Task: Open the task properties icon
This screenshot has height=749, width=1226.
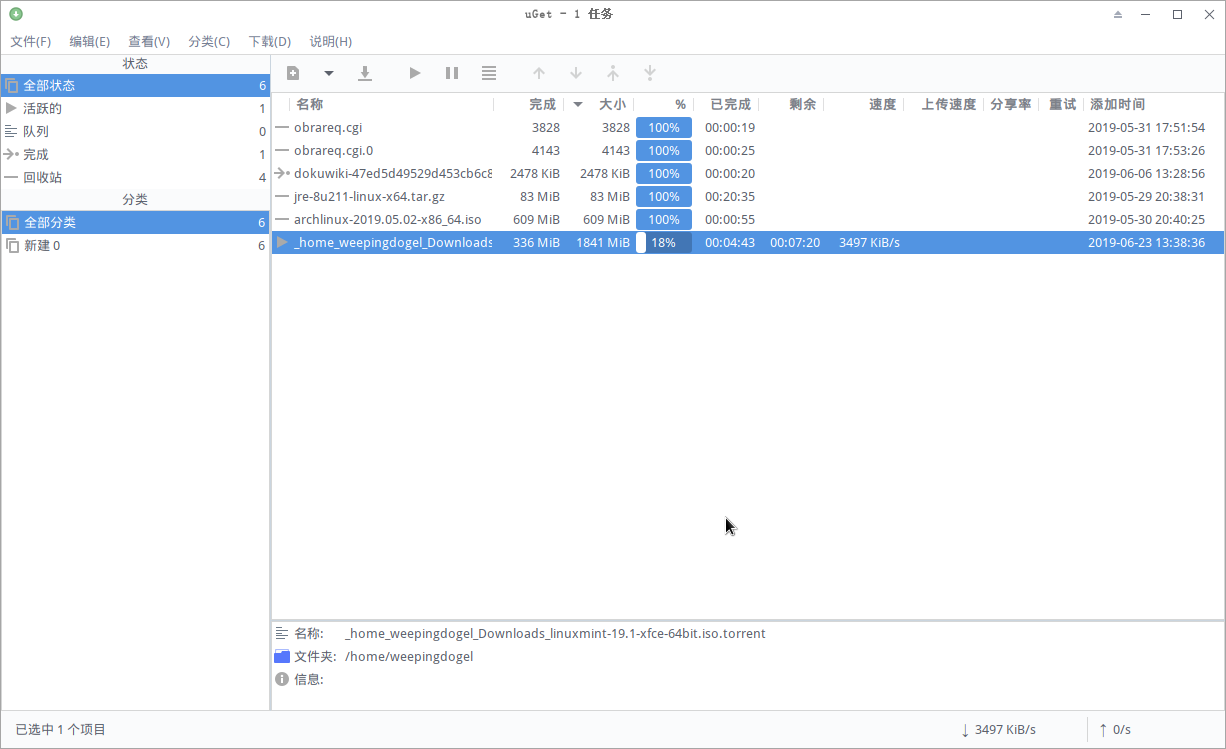Action: [x=488, y=72]
